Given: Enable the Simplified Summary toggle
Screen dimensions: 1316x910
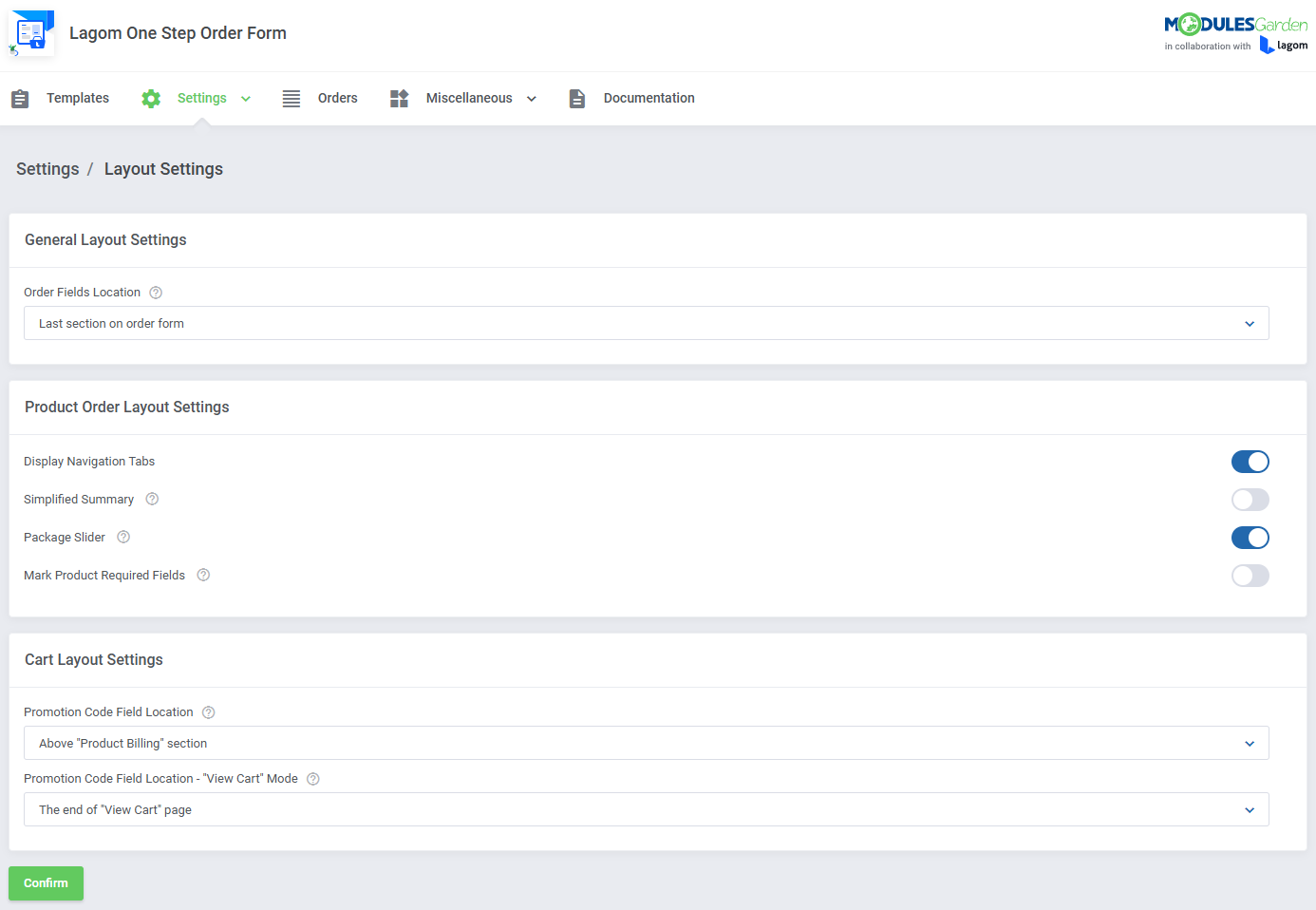Looking at the screenshot, I should tap(1250, 499).
